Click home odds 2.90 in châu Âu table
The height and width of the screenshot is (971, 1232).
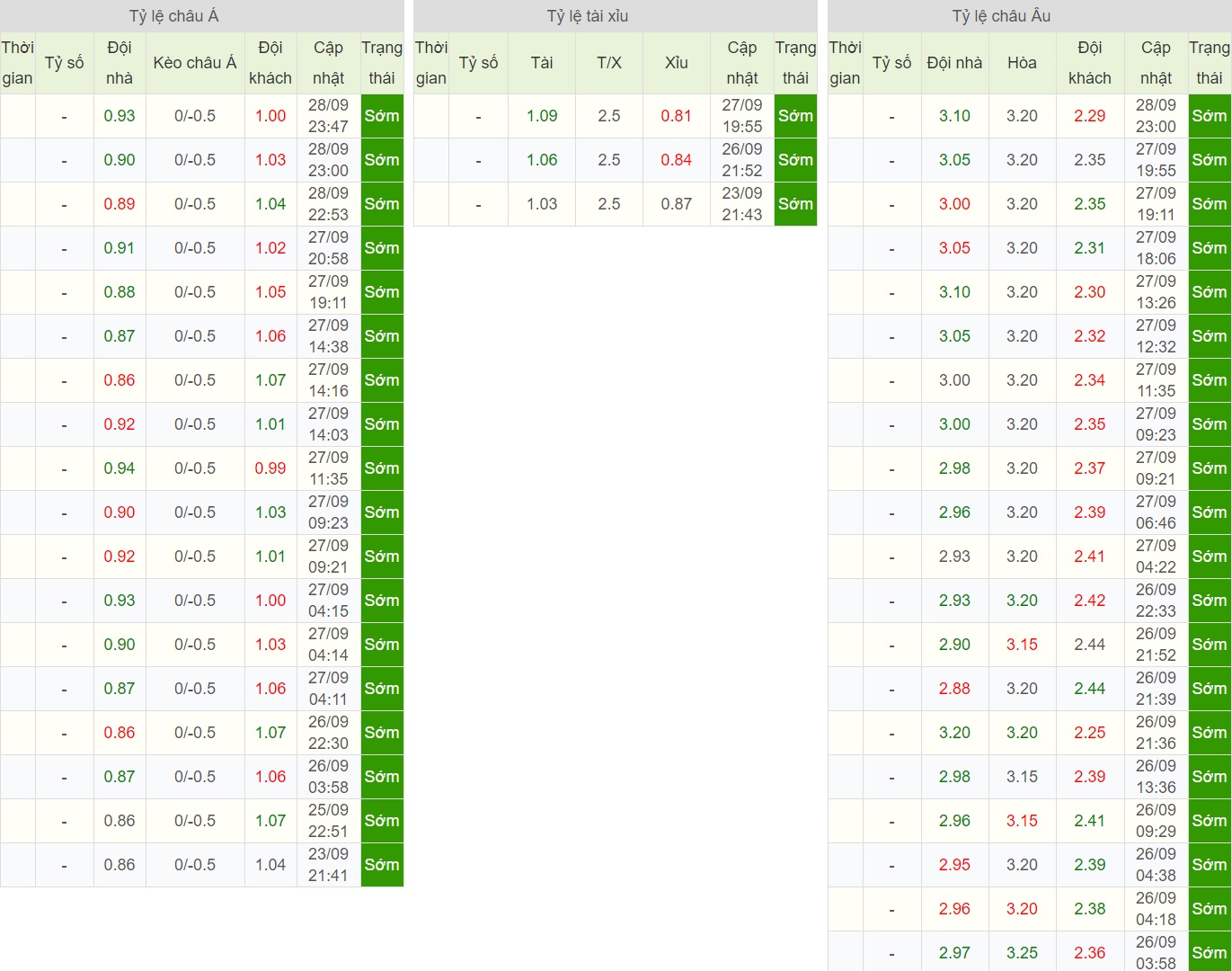point(954,645)
